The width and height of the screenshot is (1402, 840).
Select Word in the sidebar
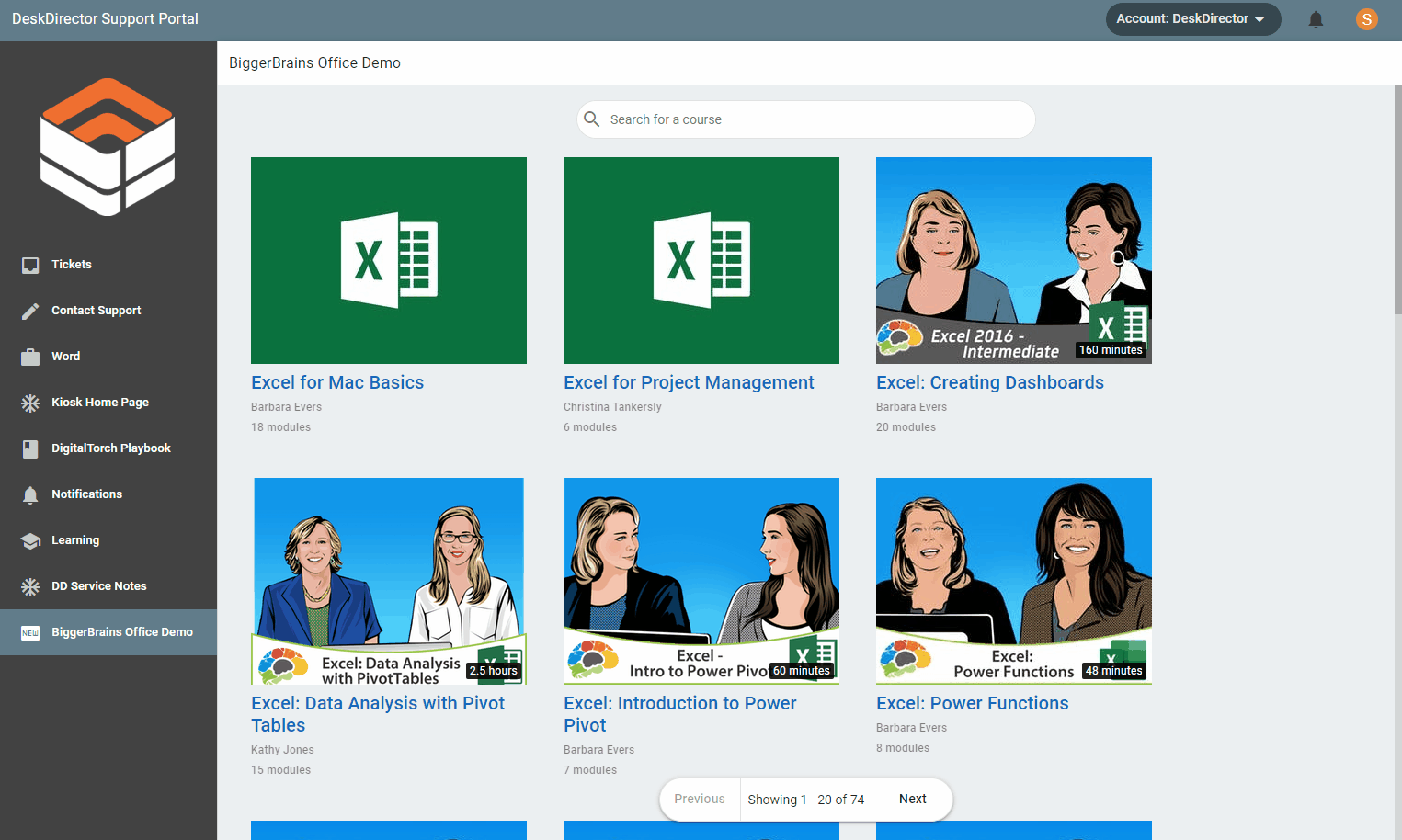click(108, 357)
